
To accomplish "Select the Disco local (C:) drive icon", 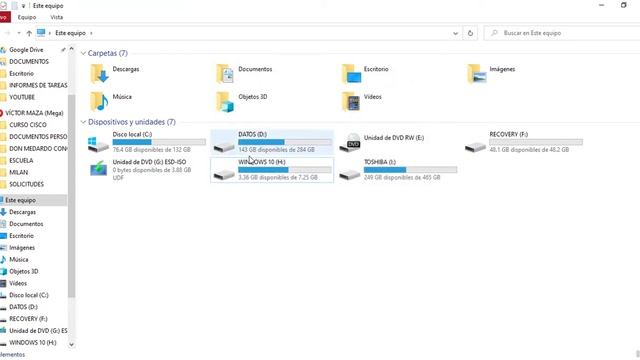I will tap(98, 144).
